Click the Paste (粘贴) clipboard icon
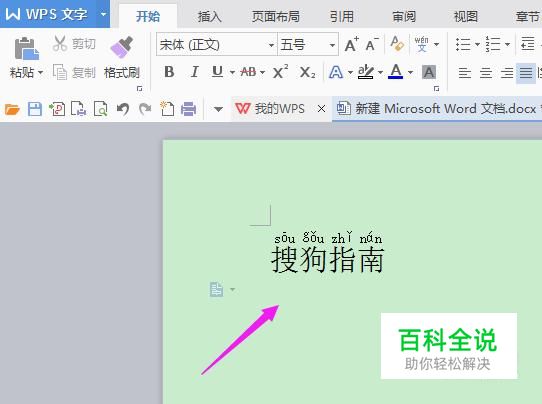The image size is (542, 404). pyautogui.click(x=26, y=48)
